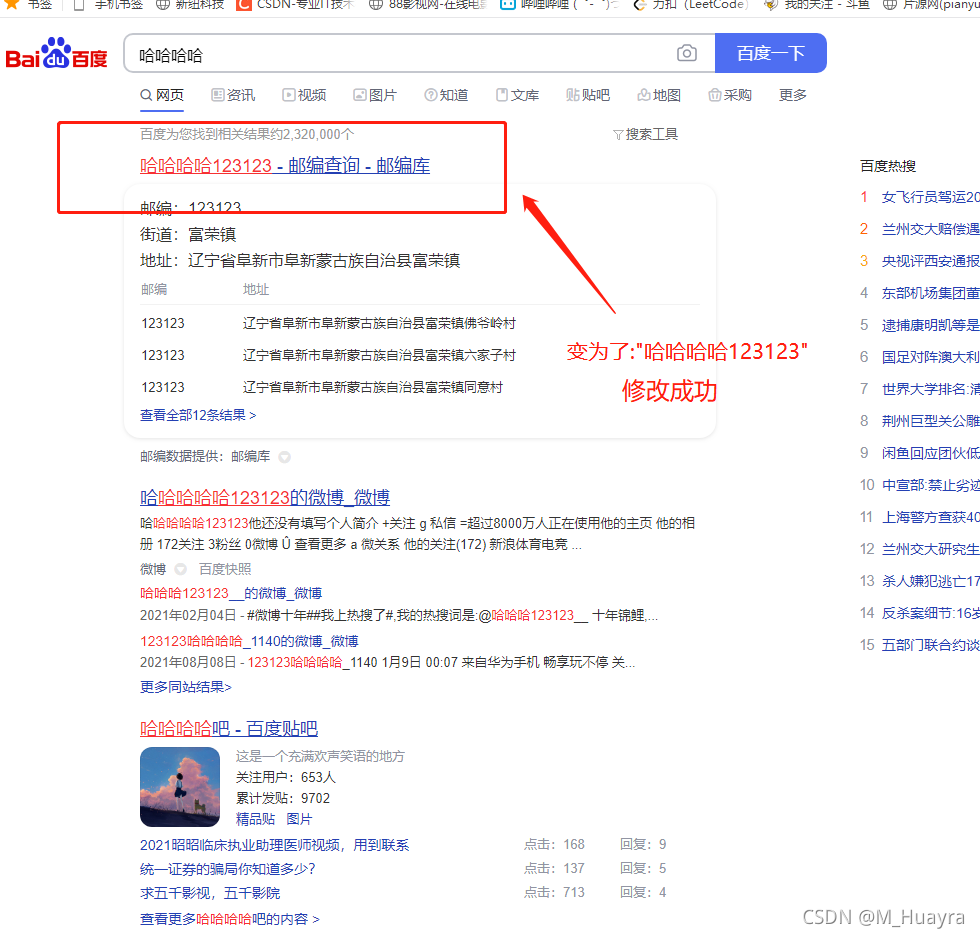The image size is (980, 938).
Task: Open hot search 反杀案细节:16岁
Action: pyautogui.click(x=930, y=613)
